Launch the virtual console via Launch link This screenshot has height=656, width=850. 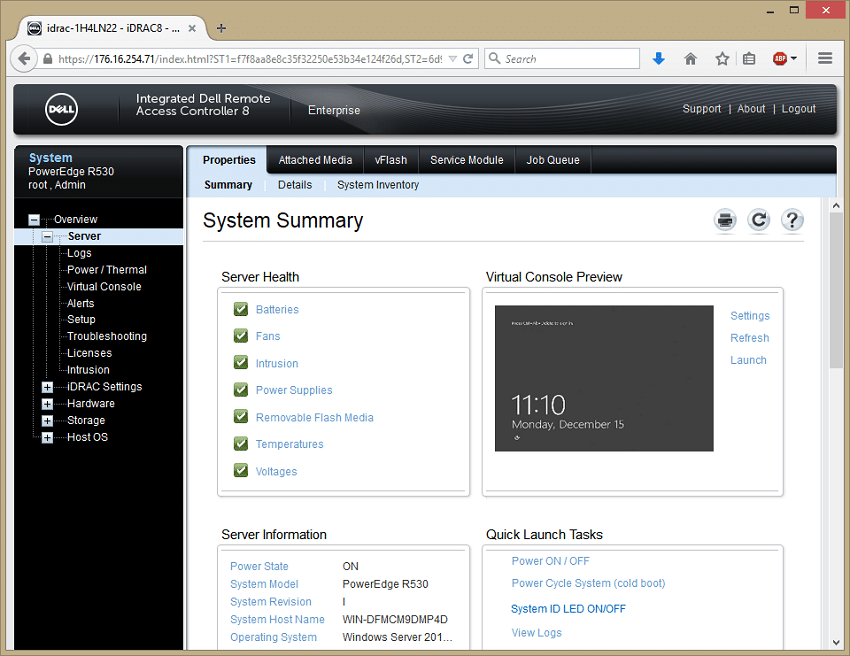748,360
